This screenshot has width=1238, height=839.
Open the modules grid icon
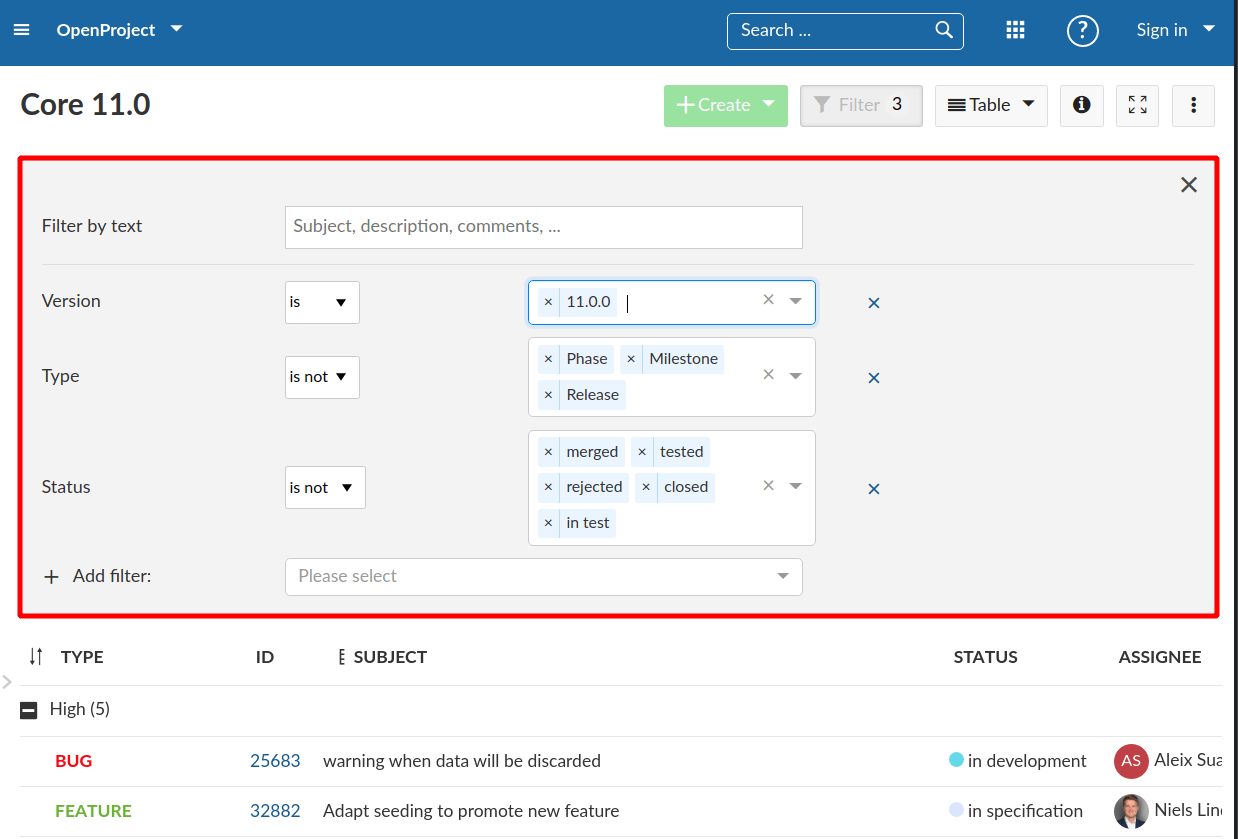[1015, 30]
